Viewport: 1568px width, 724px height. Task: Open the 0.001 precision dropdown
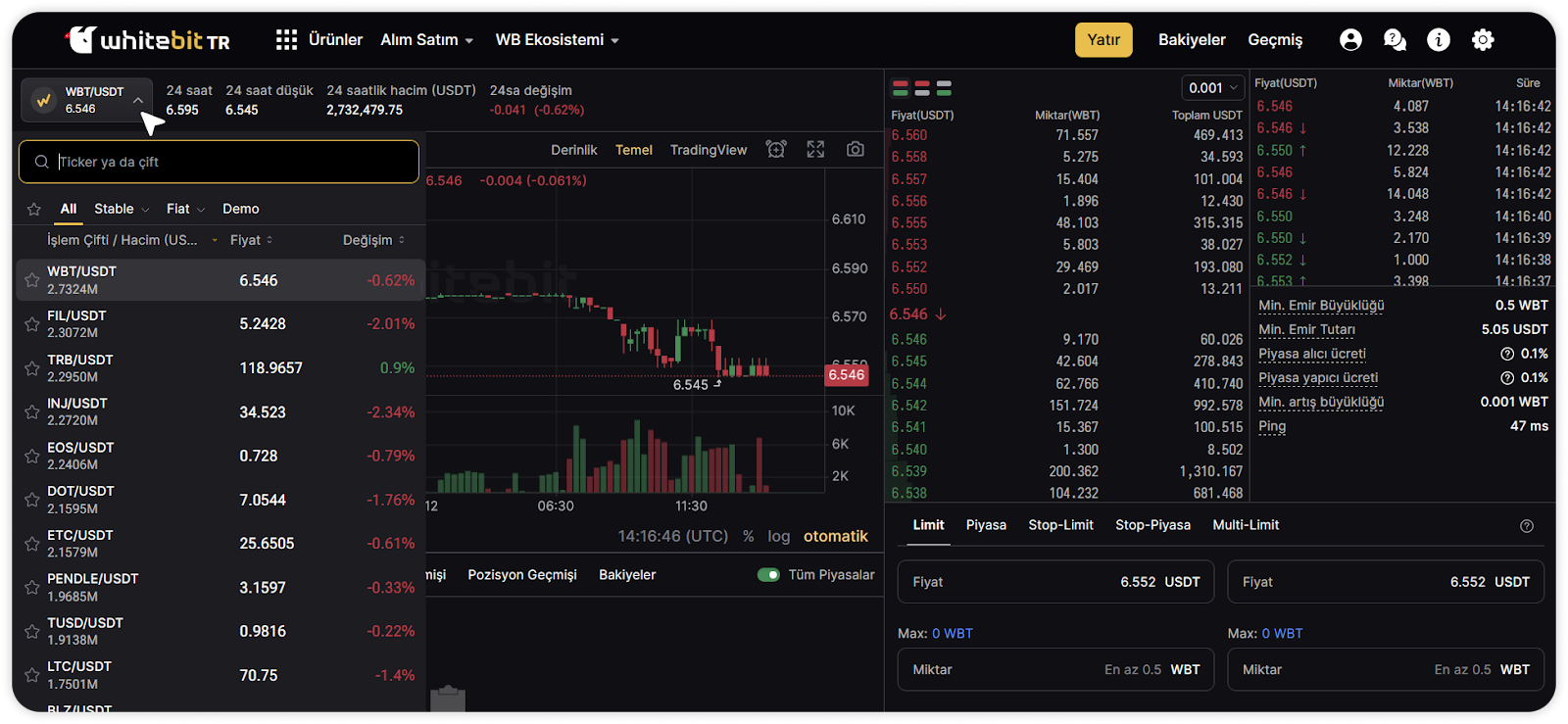point(1212,88)
